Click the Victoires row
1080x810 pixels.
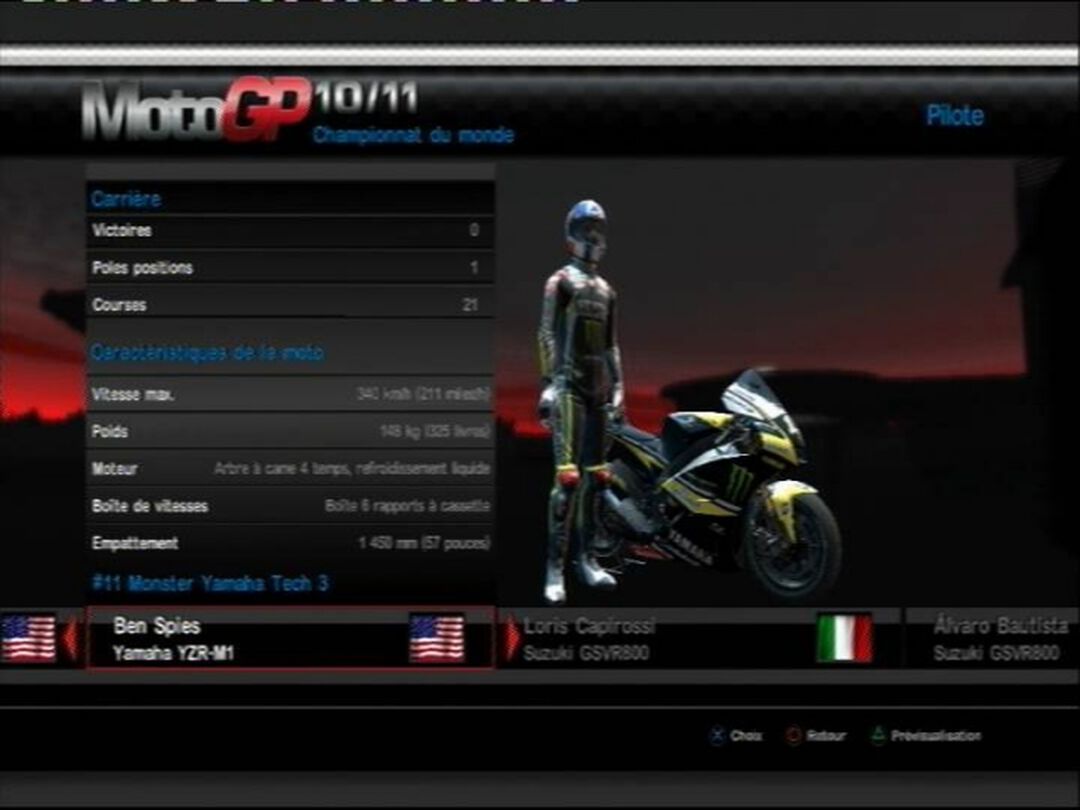290,230
